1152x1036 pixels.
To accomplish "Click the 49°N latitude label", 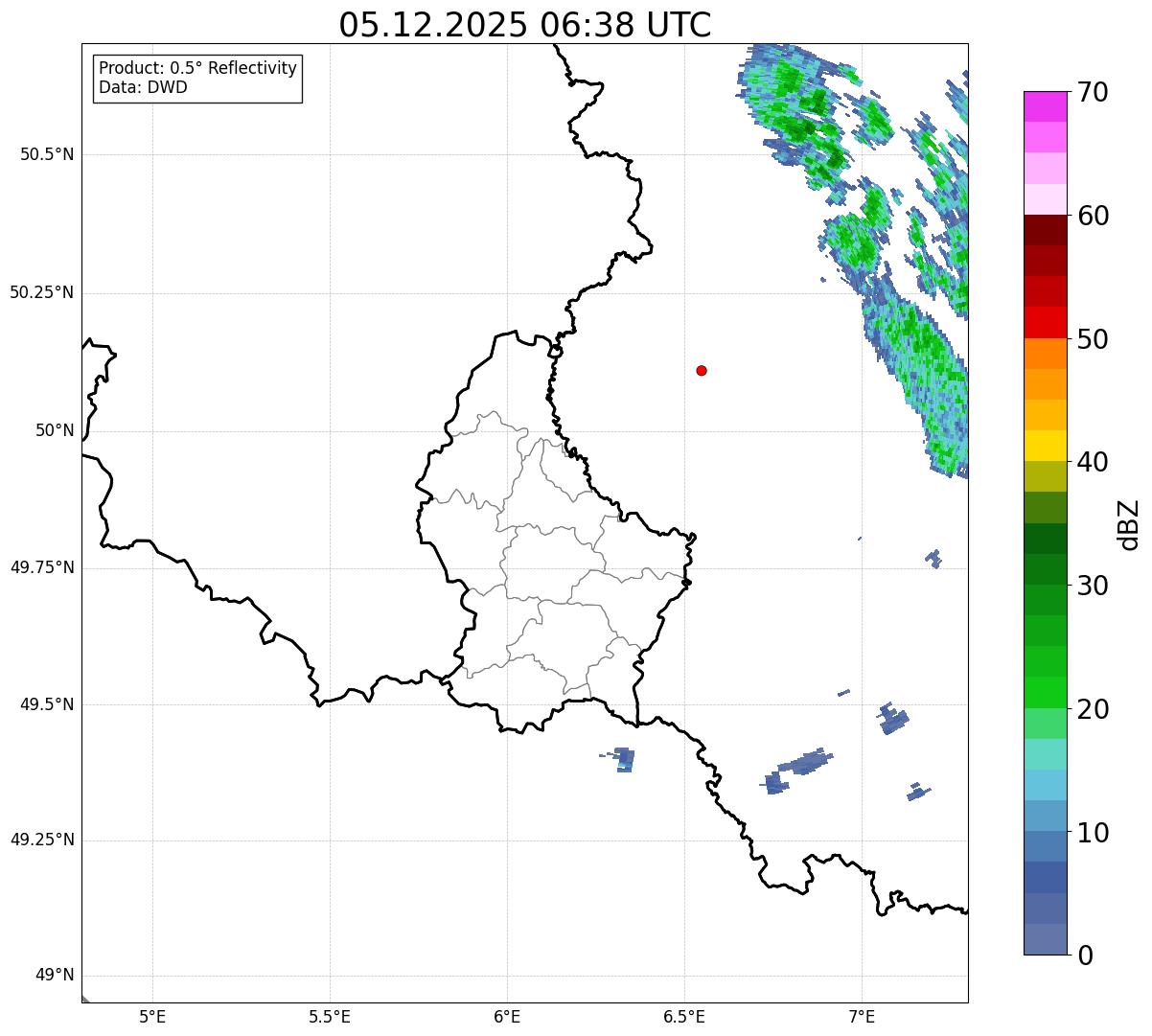I will pos(55,976).
